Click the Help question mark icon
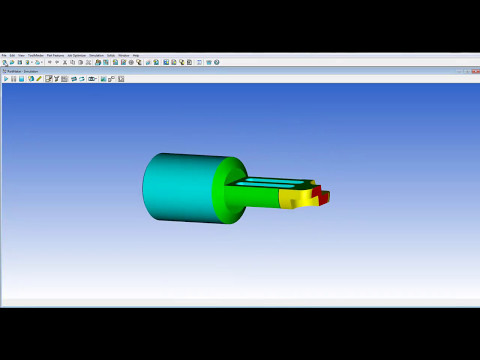The height and width of the screenshot is (360, 480). click(217, 62)
